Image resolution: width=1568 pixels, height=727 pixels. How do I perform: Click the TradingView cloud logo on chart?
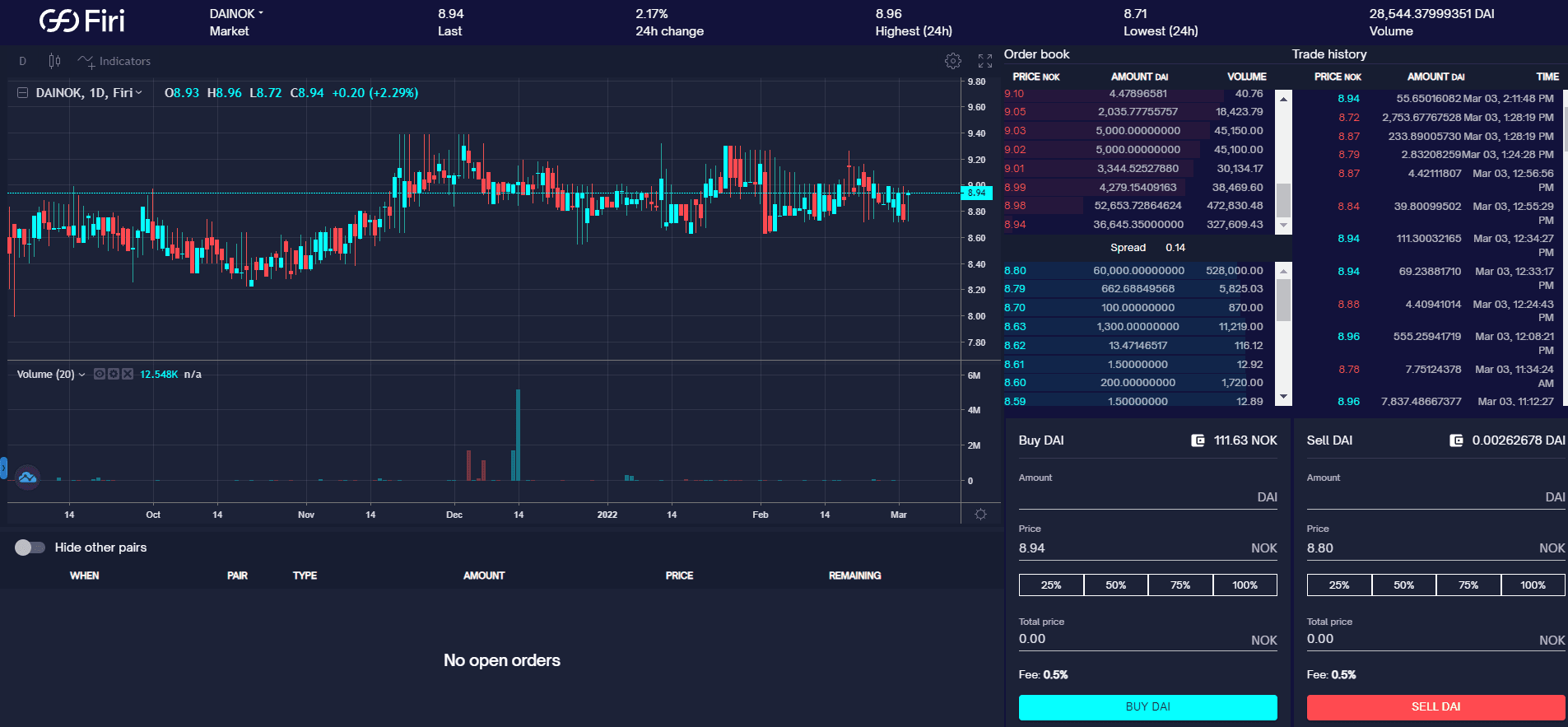tap(27, 477)
